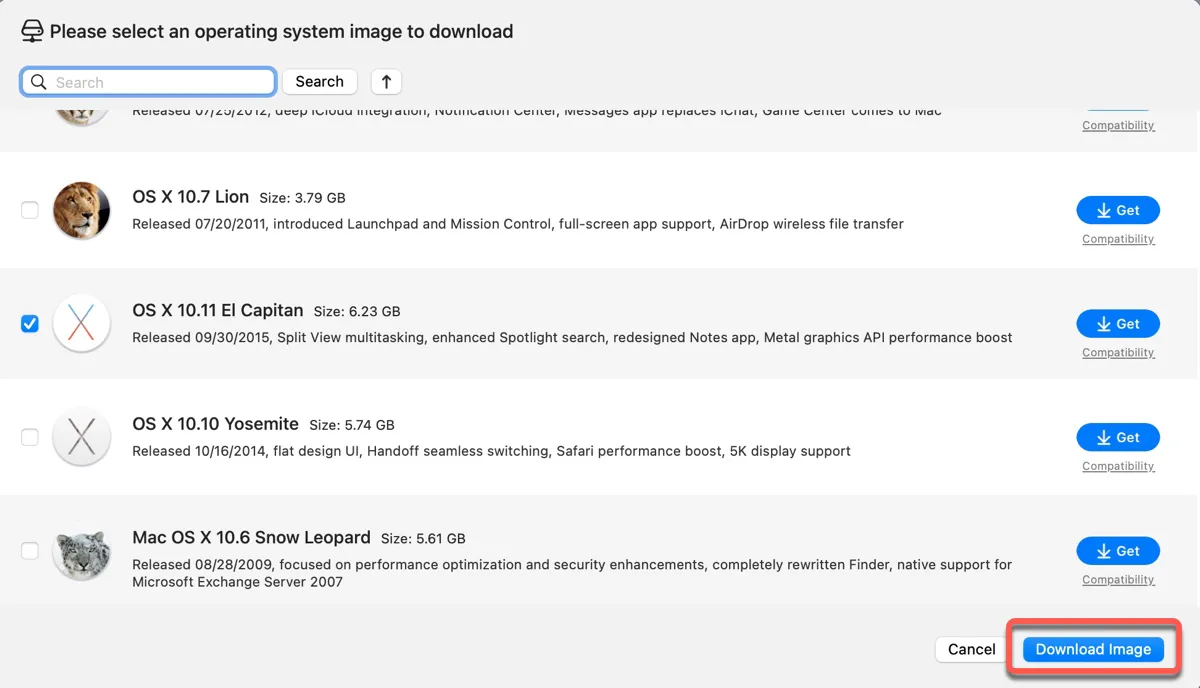Click the Download Image button
1200x688 pixels.
pos(1093,649)
